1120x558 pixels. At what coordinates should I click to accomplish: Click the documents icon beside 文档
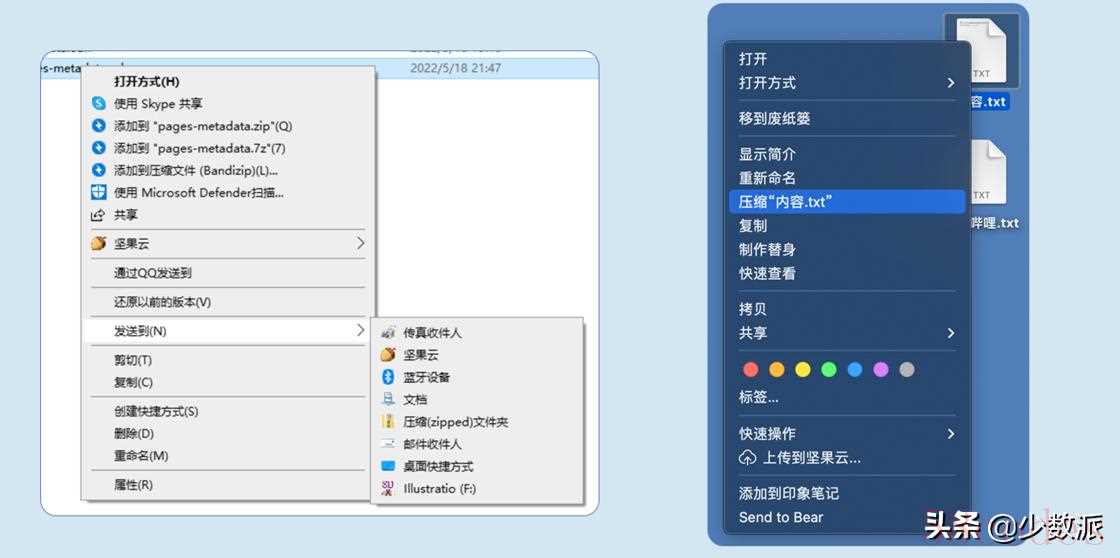388,399
